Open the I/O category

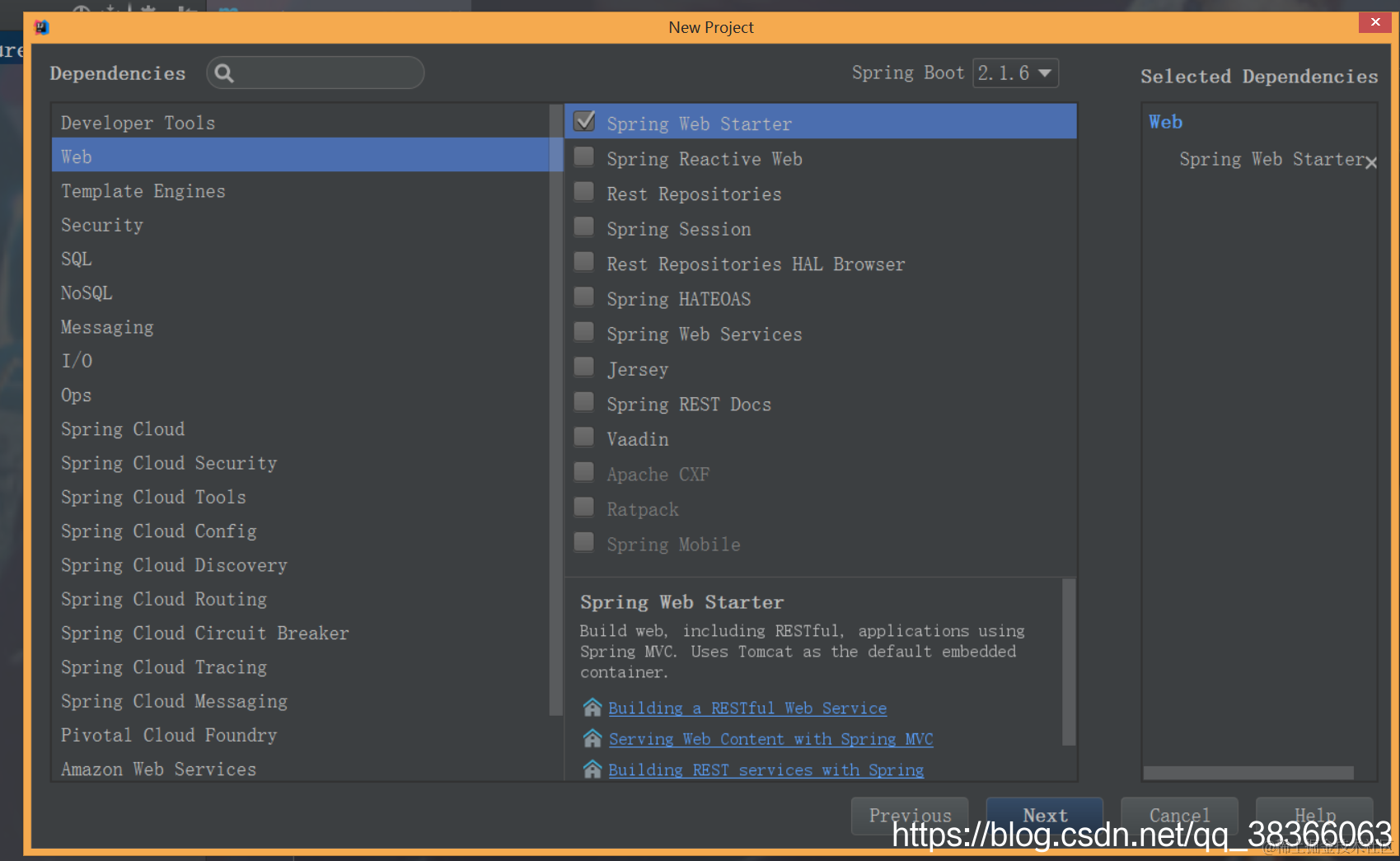[300, 361]
